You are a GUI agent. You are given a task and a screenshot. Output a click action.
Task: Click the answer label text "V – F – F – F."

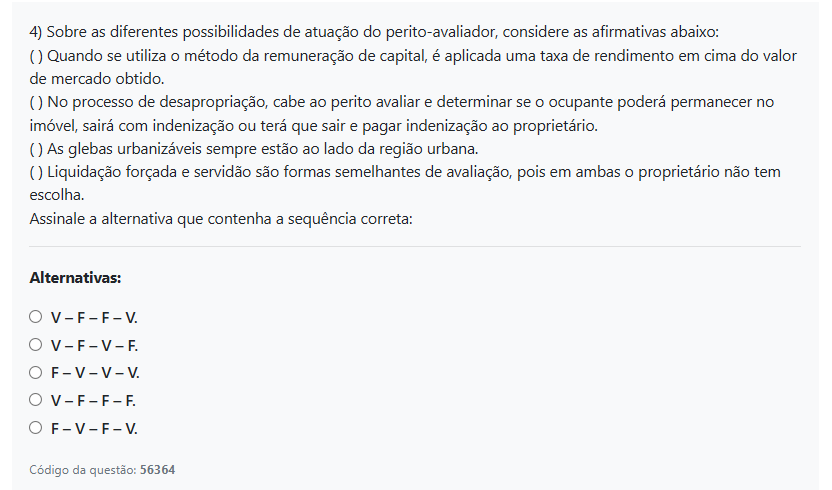tap(93, 401)
